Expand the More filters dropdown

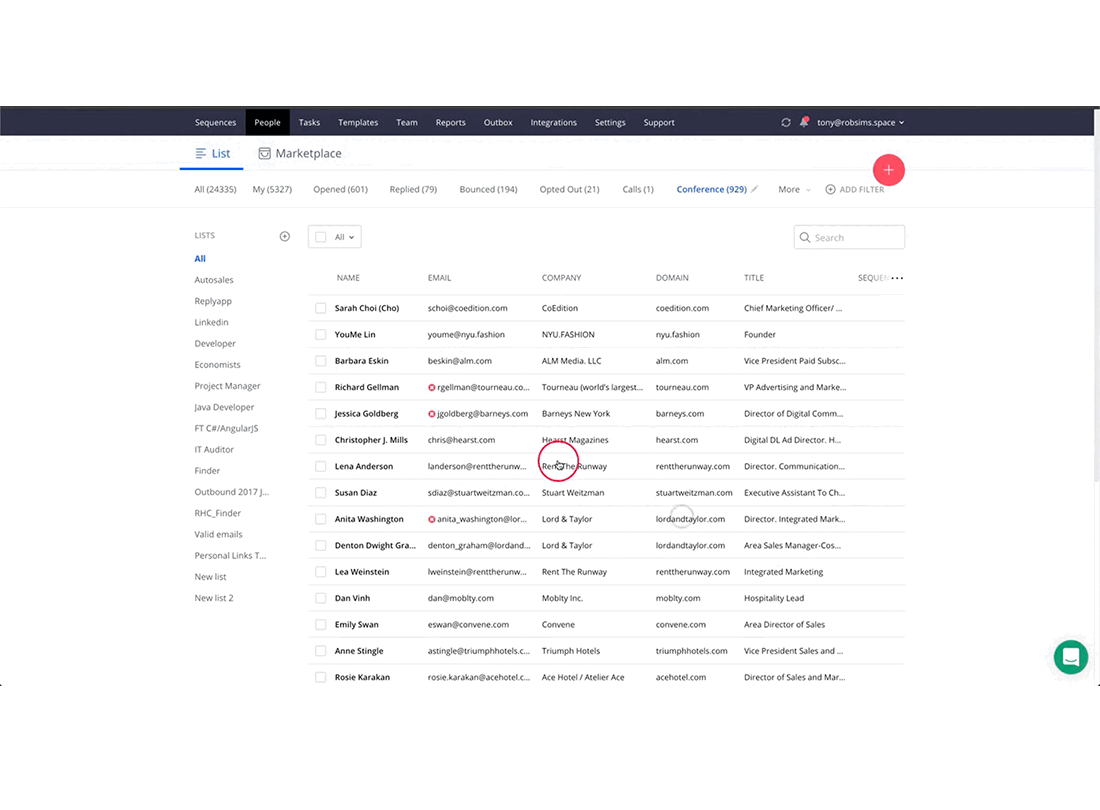point(793,189)
